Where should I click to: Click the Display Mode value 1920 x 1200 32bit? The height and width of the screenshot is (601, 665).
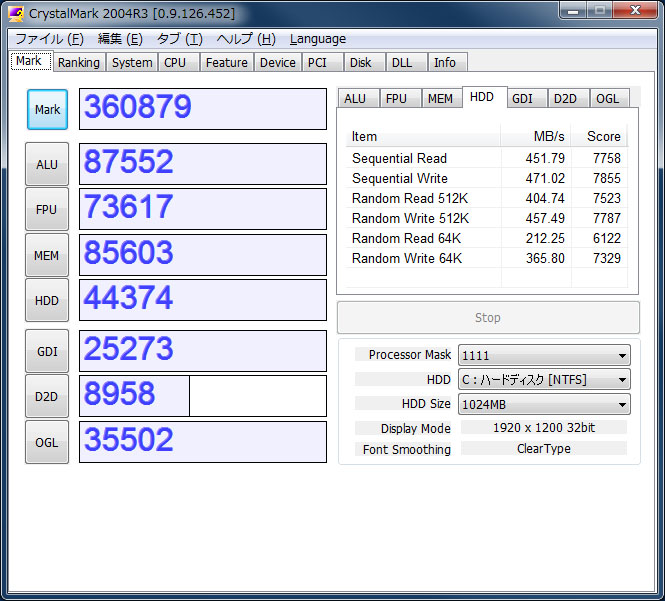544,428
